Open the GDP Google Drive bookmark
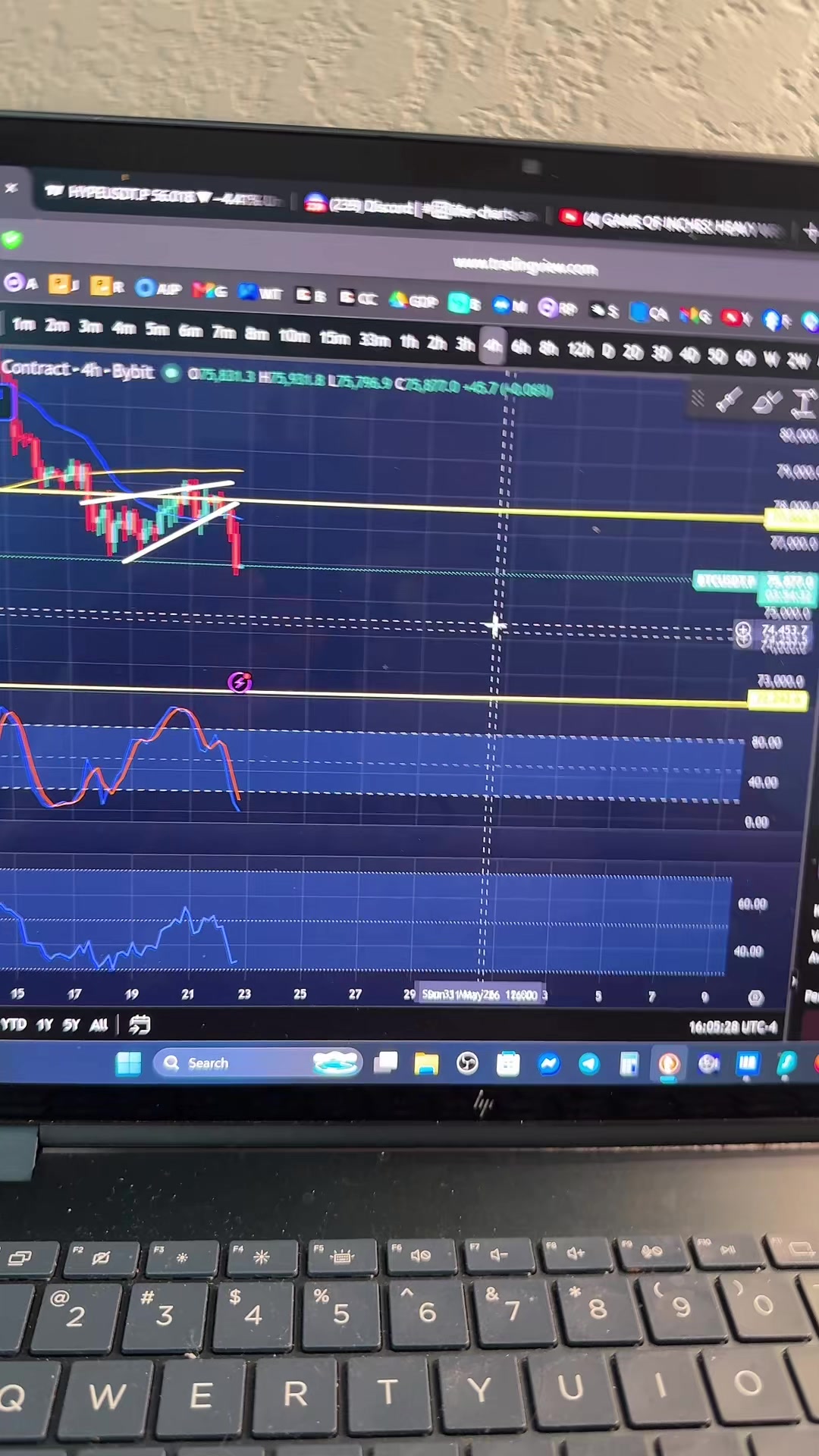The width and height of the screenshot is (819, 1456). [414, 300]
